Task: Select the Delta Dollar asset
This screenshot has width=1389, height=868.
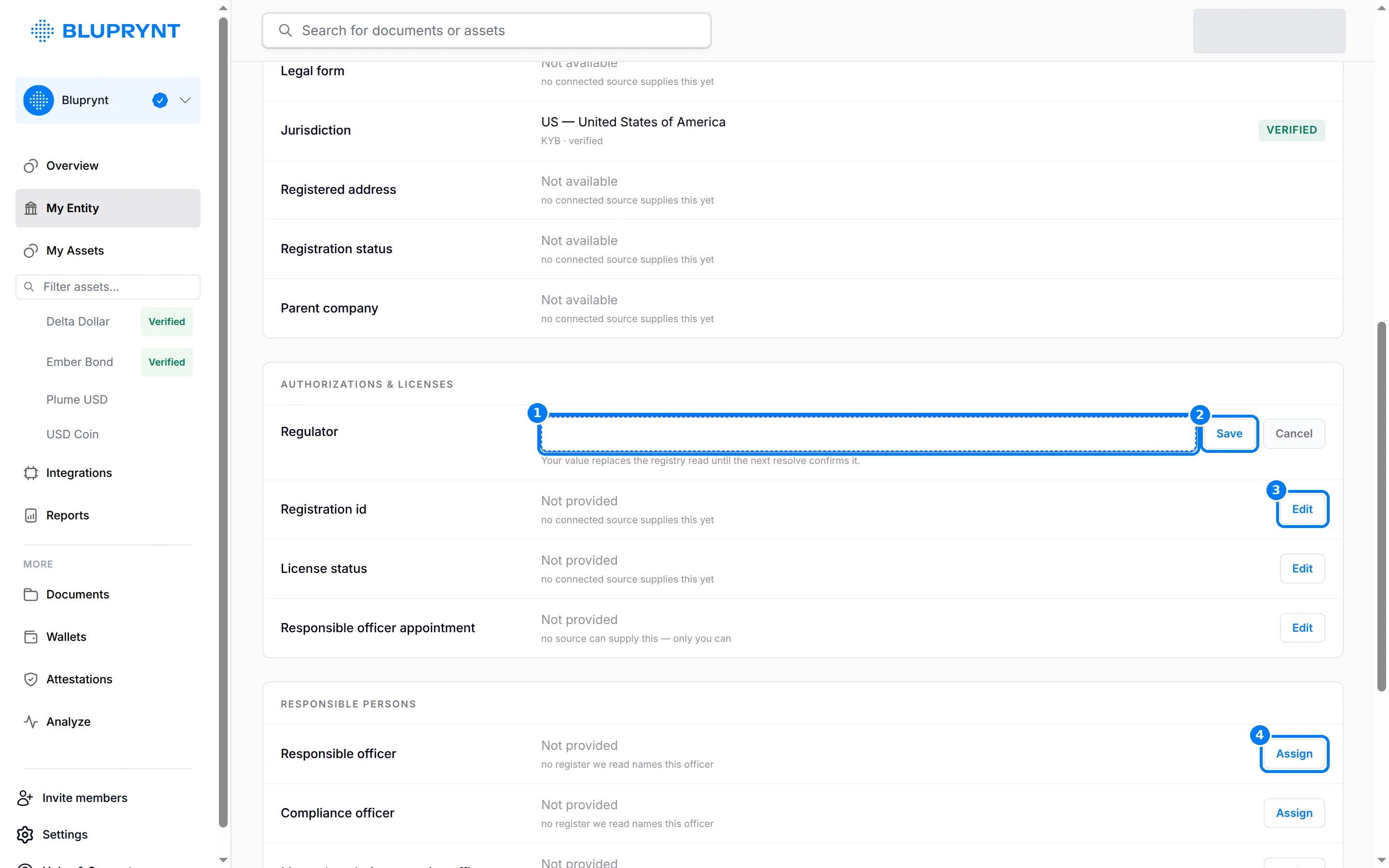Action: (78, 322)
